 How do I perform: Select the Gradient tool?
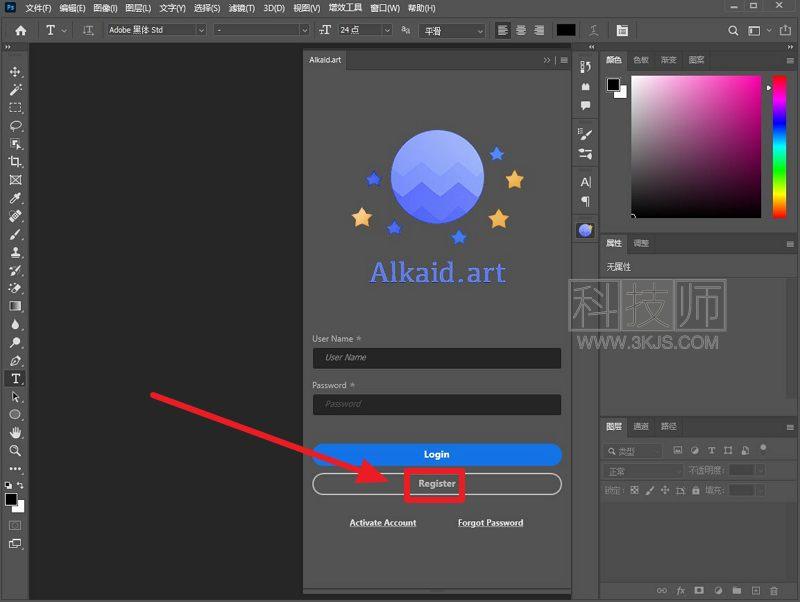point(15,306)
